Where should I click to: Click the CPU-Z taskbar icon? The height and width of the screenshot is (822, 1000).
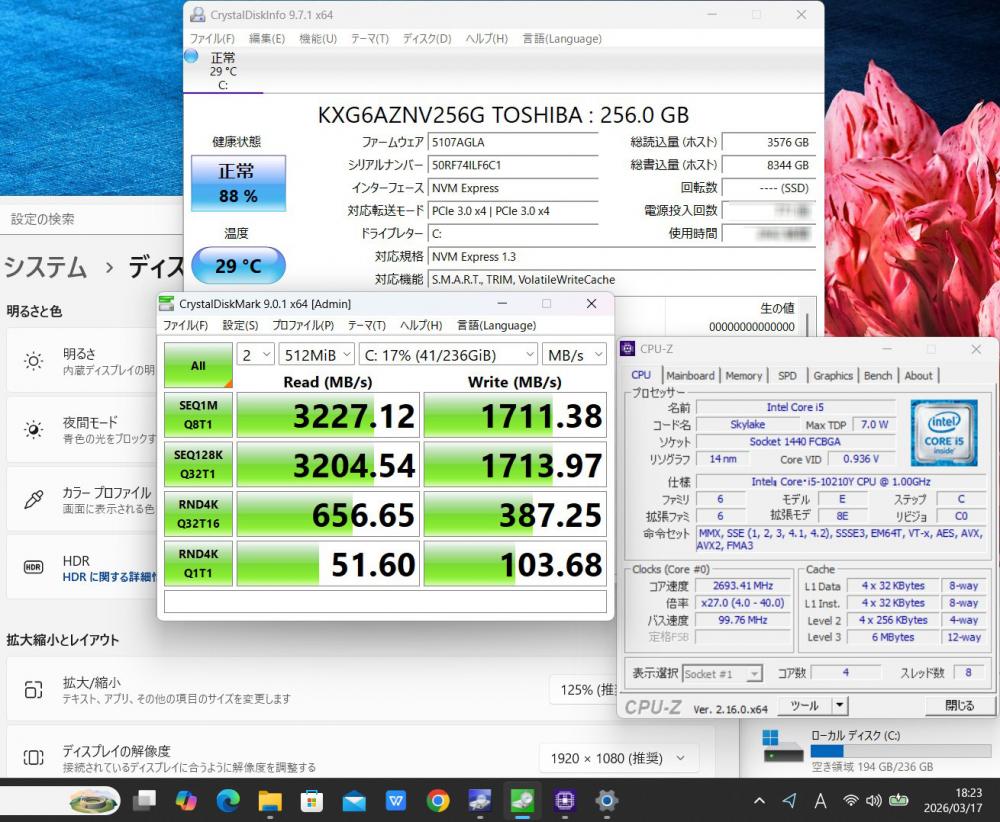(x=564, y=800)
